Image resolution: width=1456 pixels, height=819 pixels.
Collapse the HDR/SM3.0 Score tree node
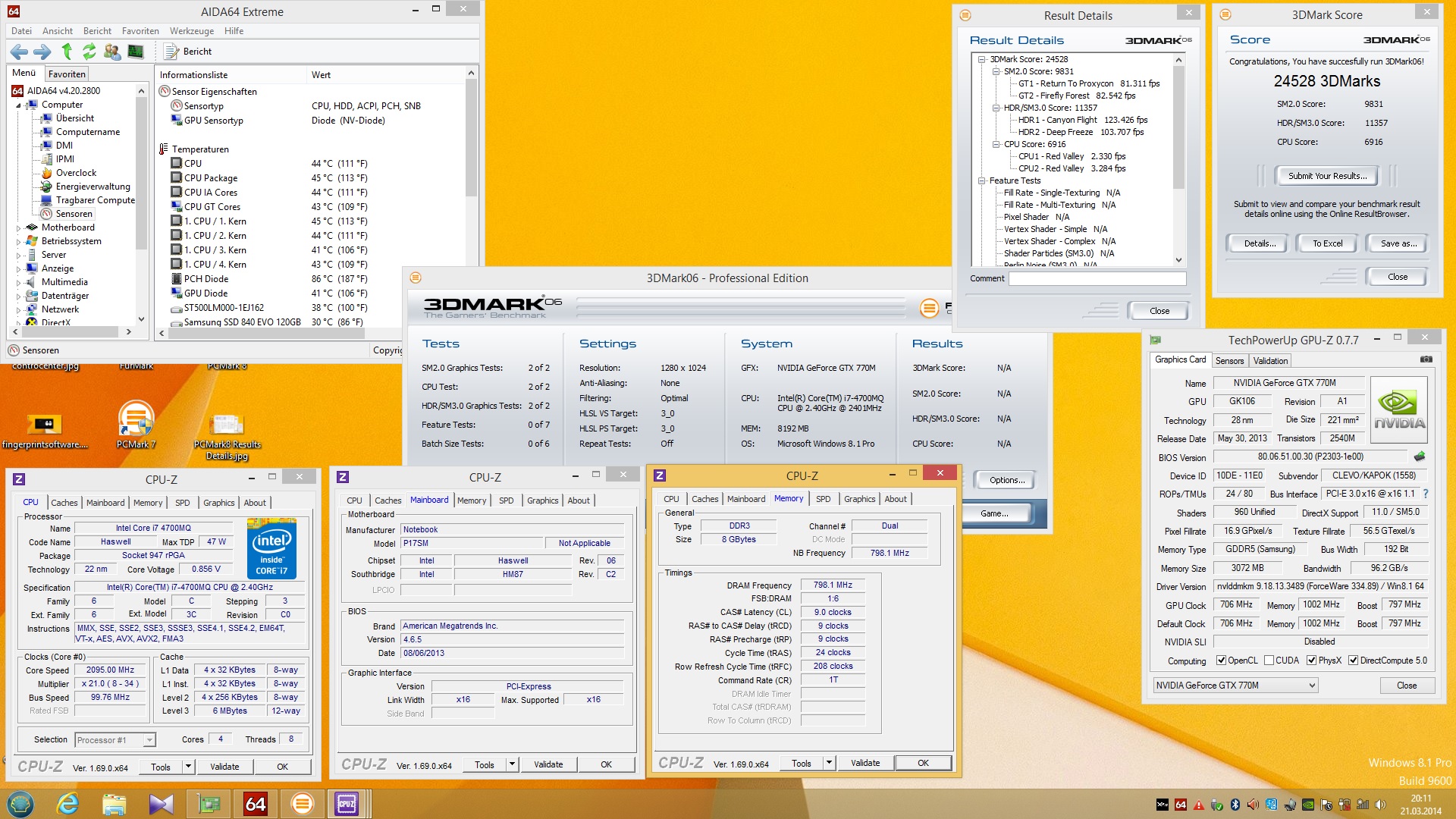996,108
